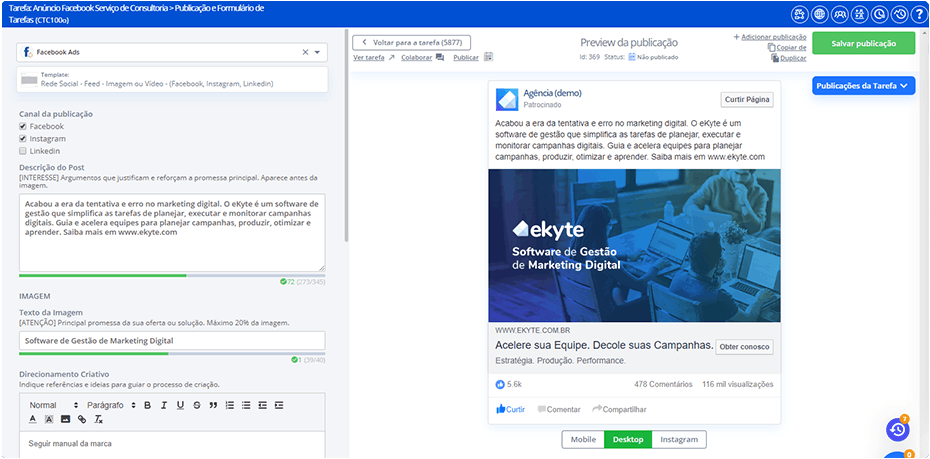Click the globe icon in the header
This screenshot has height=459, width=930.
[819, 15]
